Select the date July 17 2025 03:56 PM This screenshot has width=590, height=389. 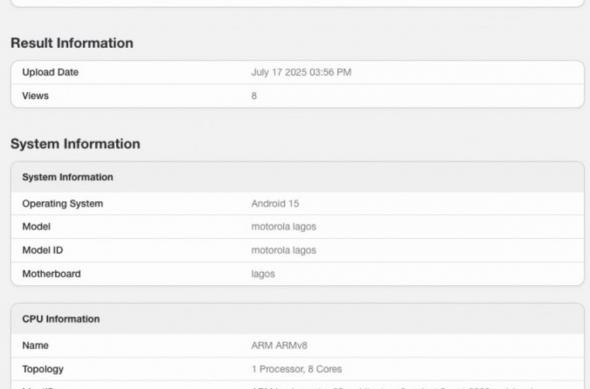(x=301, y=72)
